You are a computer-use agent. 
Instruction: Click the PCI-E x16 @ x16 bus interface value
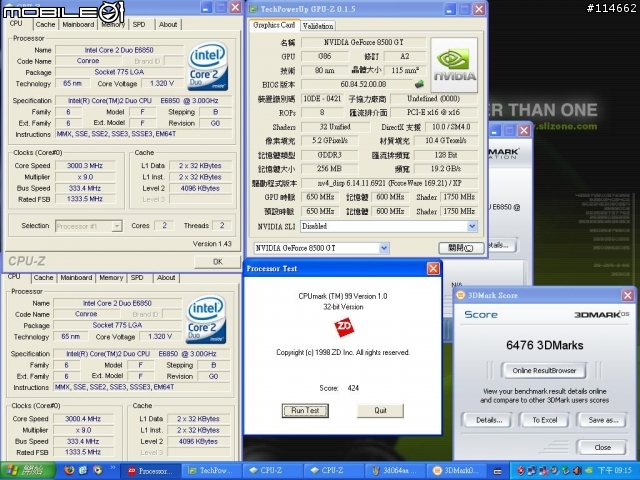(433, 112)
